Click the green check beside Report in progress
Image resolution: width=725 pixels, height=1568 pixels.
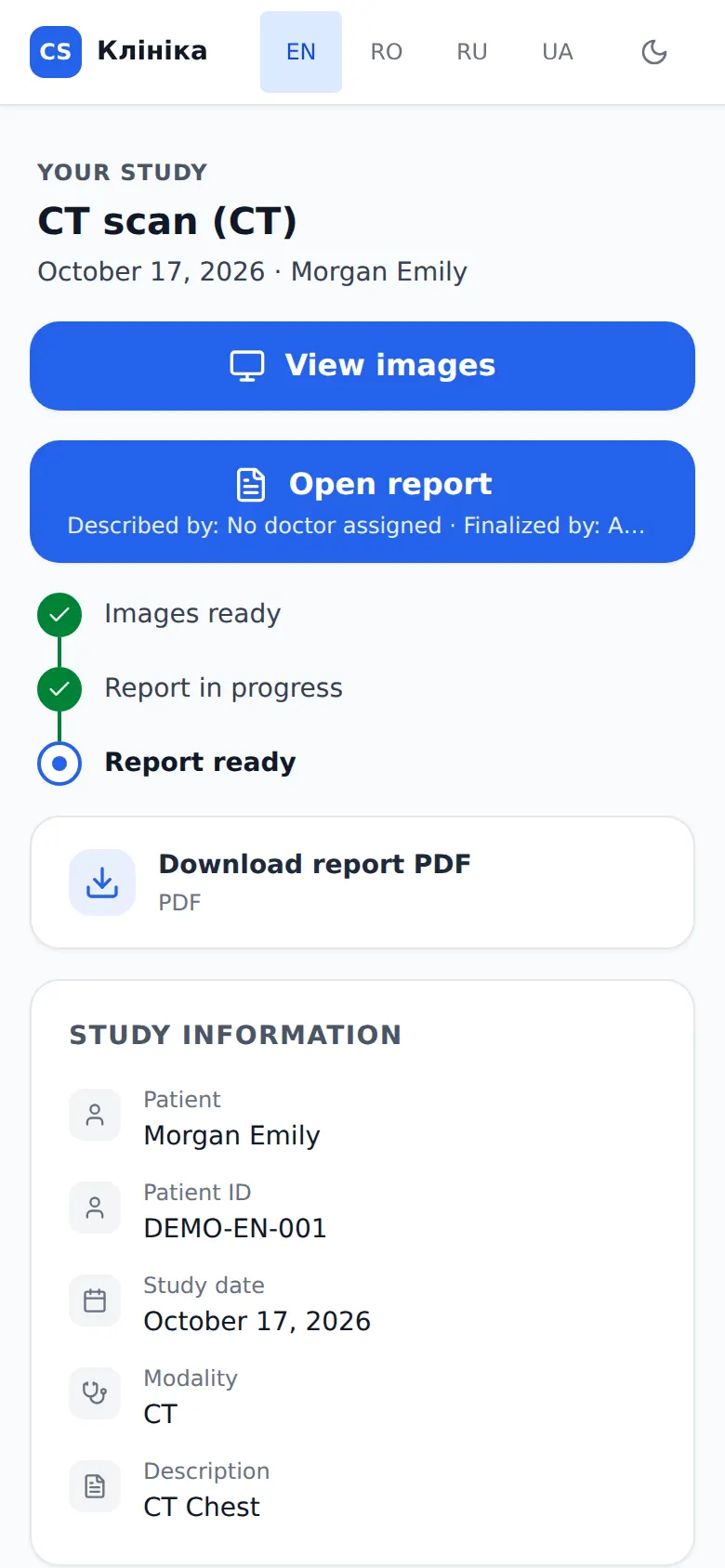click(x=59, y=689)
